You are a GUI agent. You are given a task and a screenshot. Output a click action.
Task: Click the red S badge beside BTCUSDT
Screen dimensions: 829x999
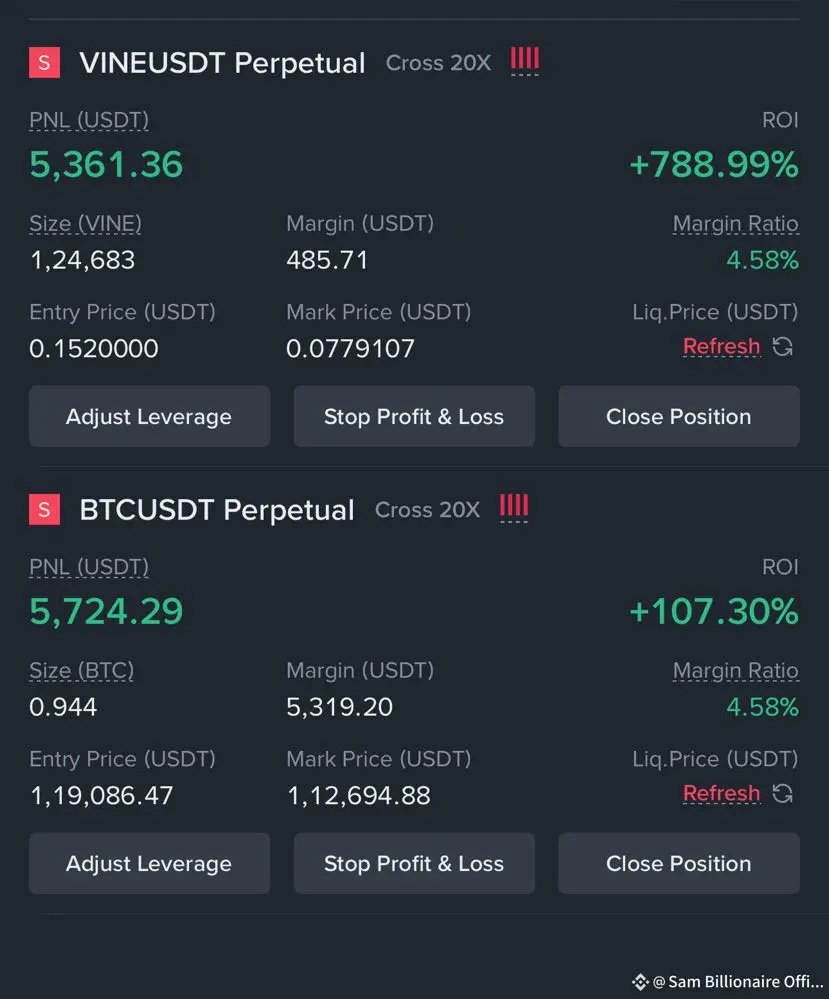[x=45, y=509]
